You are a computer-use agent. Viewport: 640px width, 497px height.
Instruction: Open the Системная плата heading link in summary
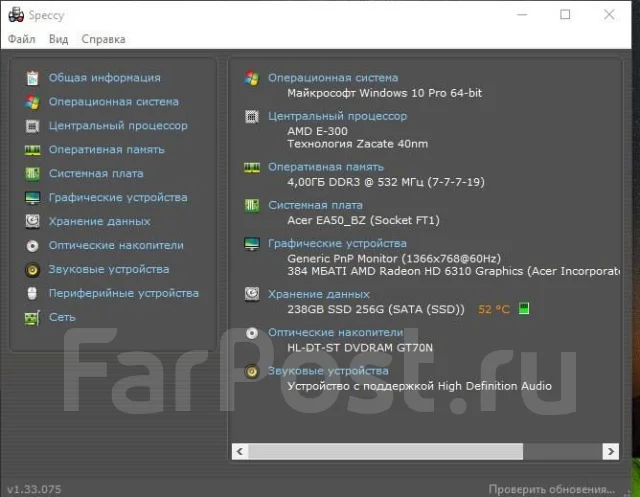tap(315, 205)
